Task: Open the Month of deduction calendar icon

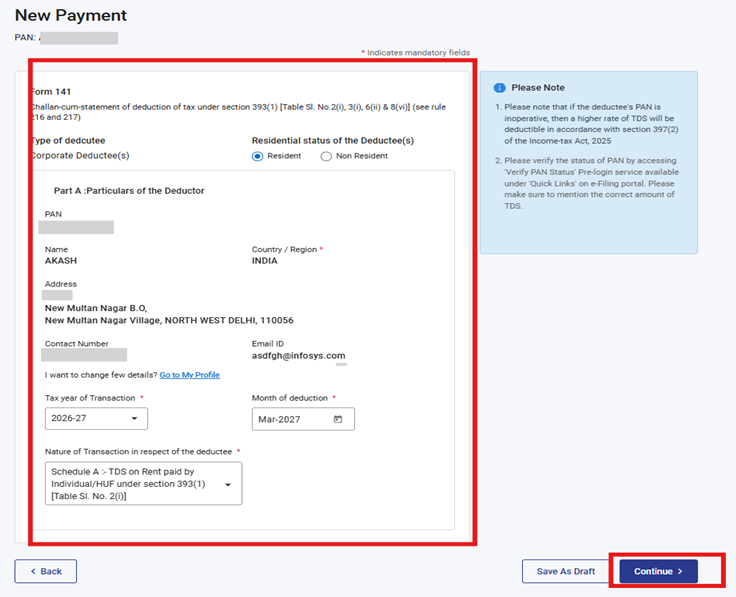Action: pyautogui.click(x=338, y=419)
